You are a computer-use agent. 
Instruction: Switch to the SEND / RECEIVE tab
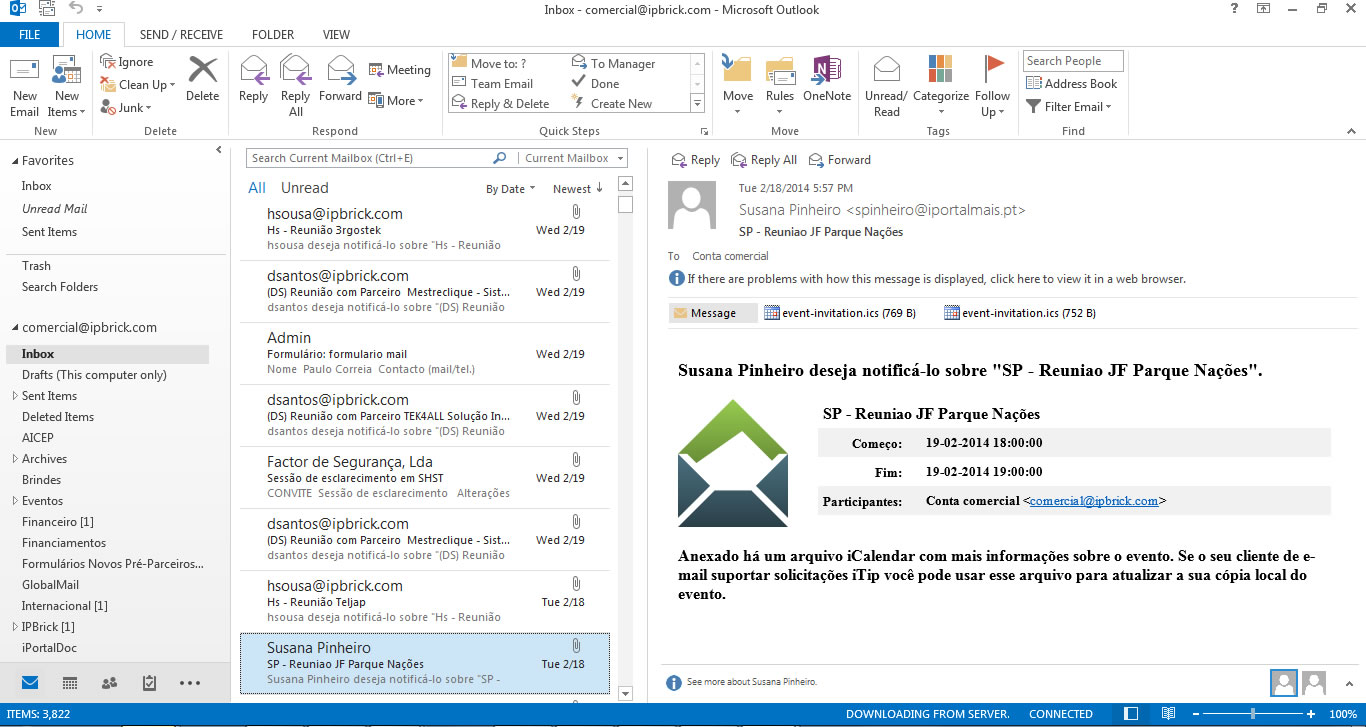pyautogui.click(x=181, y=35)
